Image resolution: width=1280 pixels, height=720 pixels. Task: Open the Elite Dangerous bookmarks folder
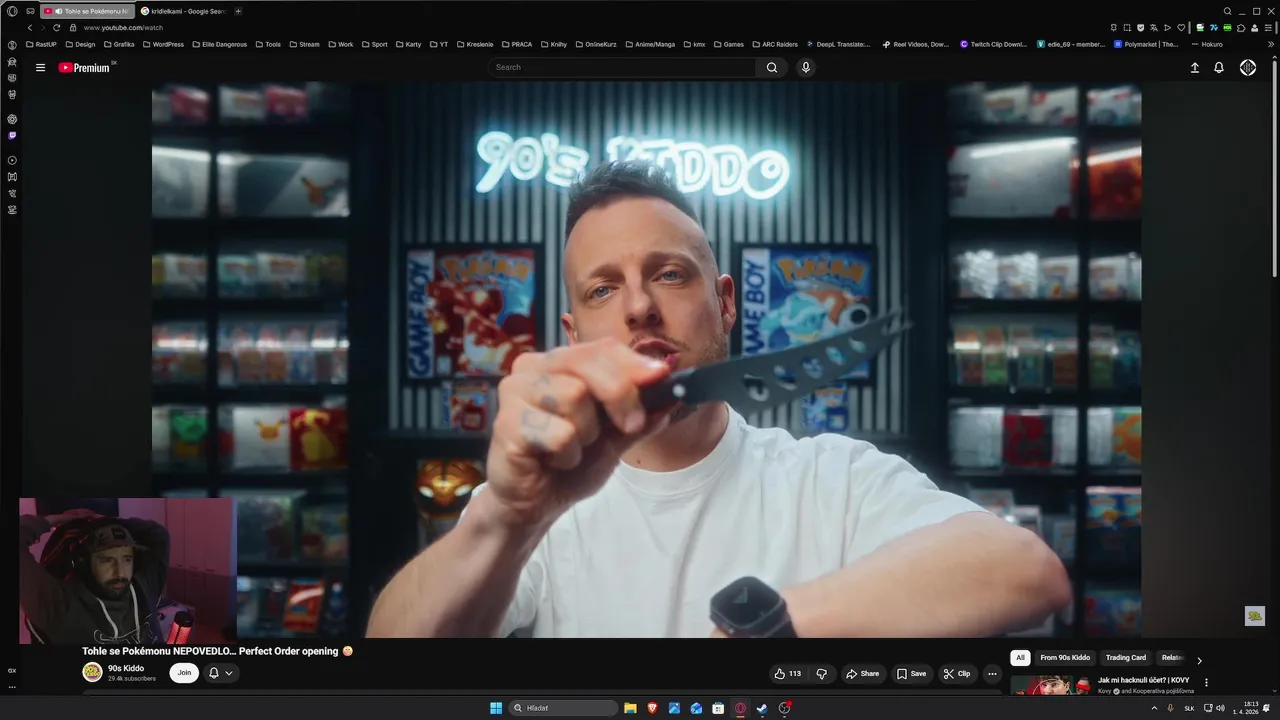pyautogui.click(x=219, y=44)
